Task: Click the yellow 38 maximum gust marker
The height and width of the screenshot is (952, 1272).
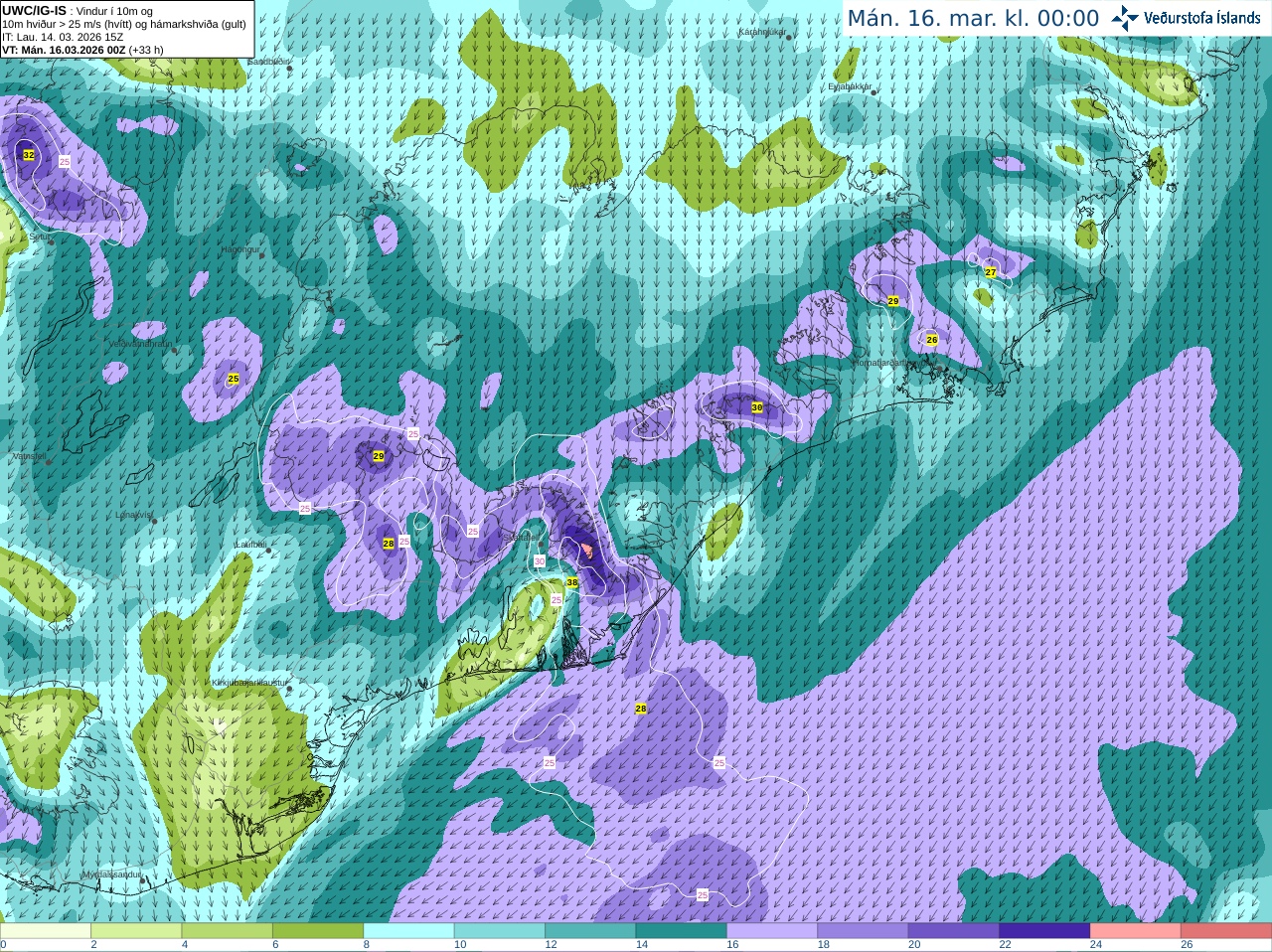Action: pyautogui.click(x=571, y=582)
